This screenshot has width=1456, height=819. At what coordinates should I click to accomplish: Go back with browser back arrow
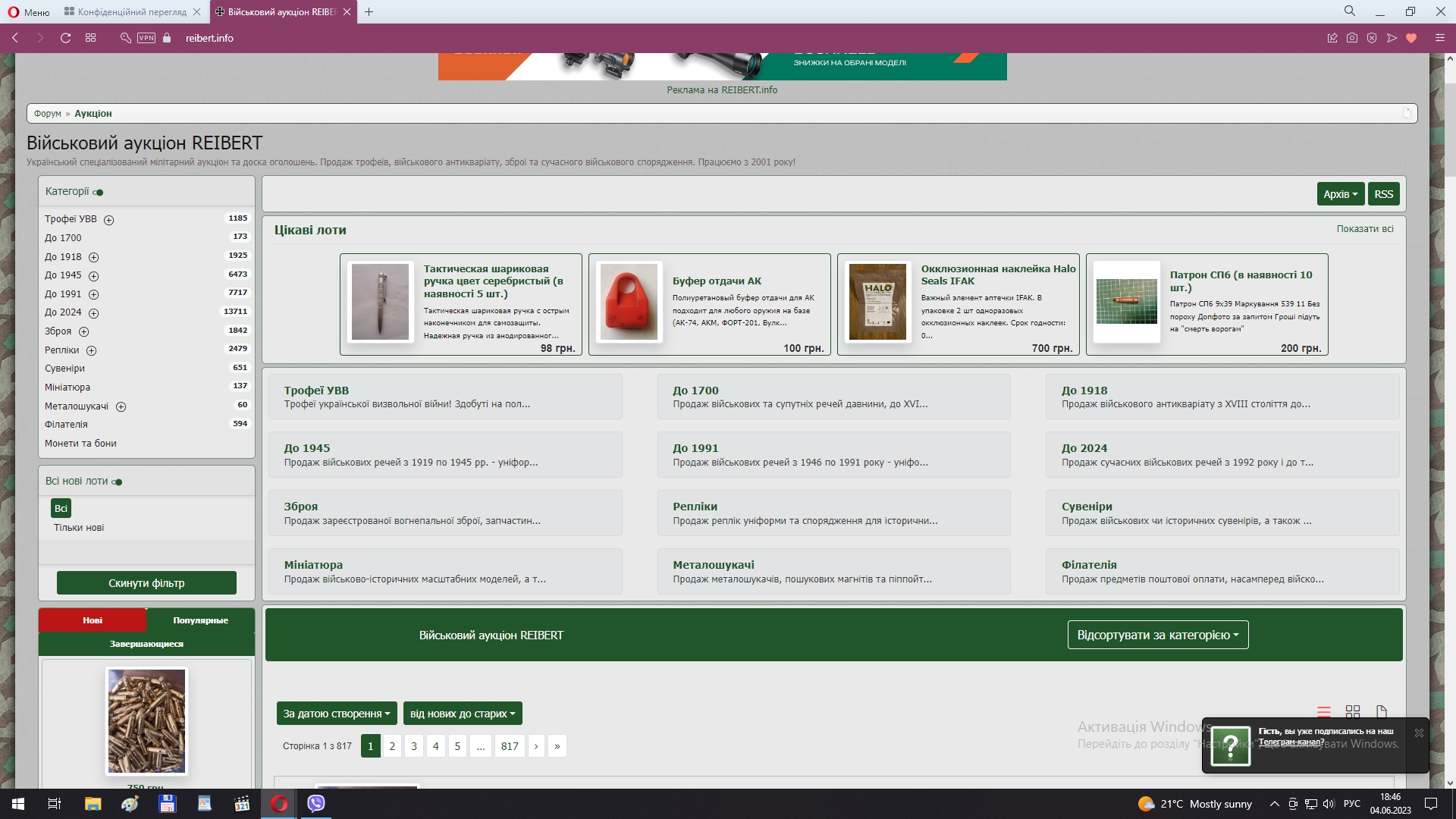pos(15,38)
